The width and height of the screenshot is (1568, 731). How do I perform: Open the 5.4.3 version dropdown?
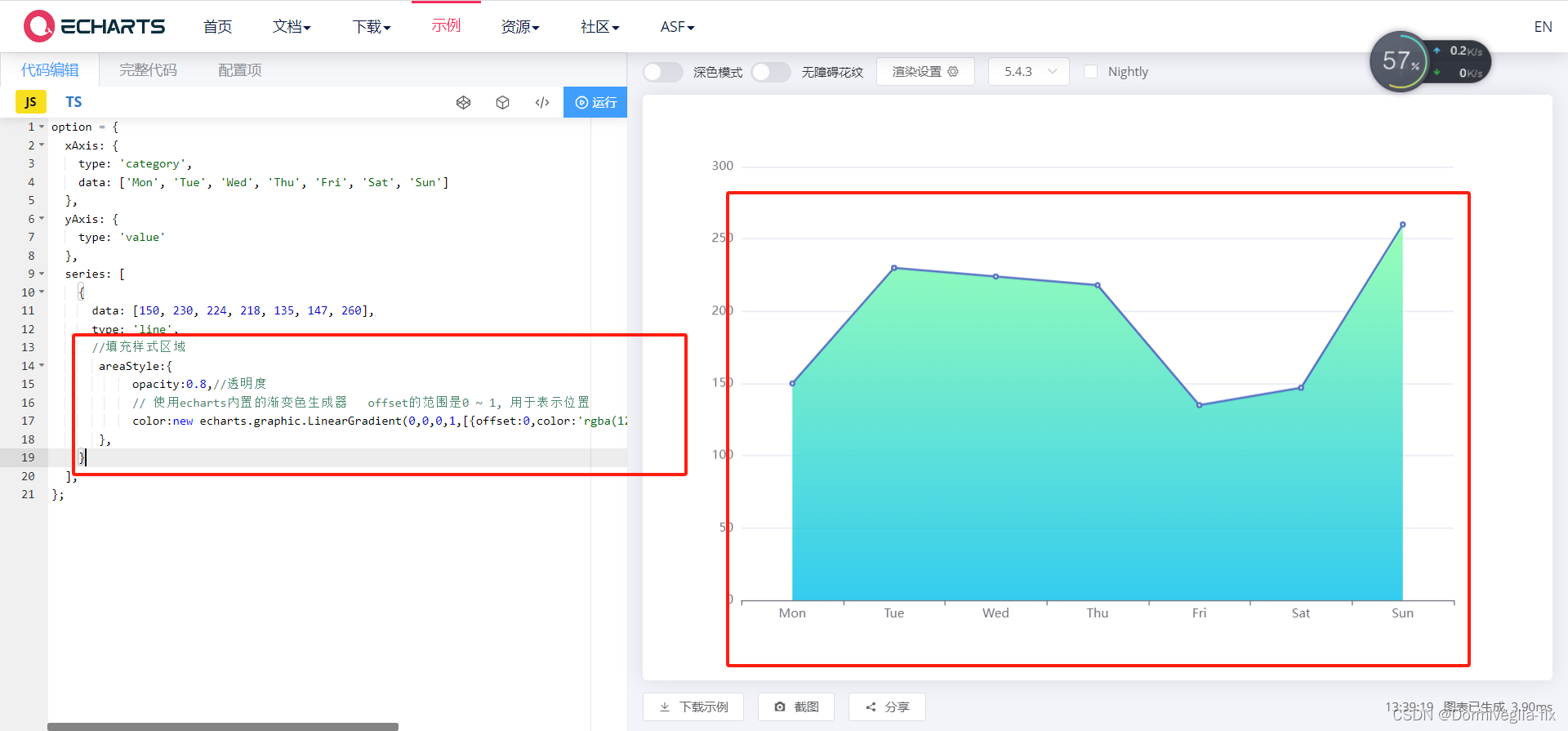point(1029,72)
